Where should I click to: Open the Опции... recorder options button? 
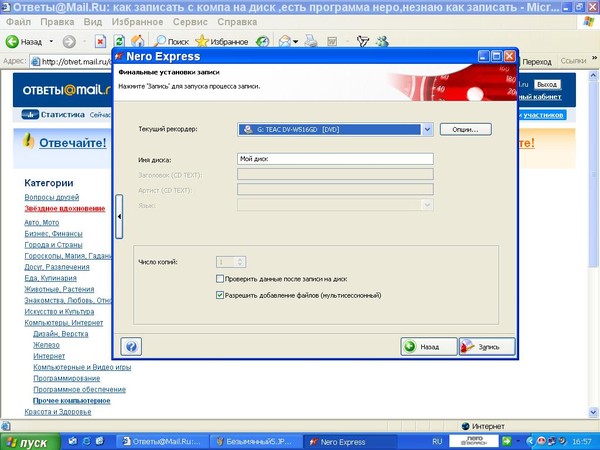(x=465, y=129)
